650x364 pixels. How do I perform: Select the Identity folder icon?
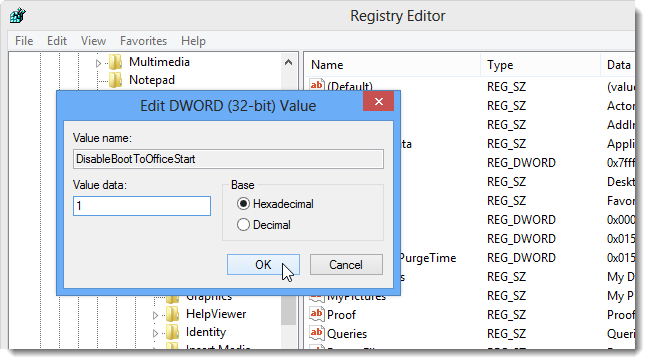point(172,332)
